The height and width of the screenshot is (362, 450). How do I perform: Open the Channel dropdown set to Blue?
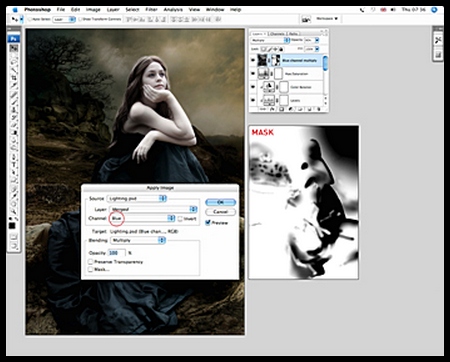[142, 218]
